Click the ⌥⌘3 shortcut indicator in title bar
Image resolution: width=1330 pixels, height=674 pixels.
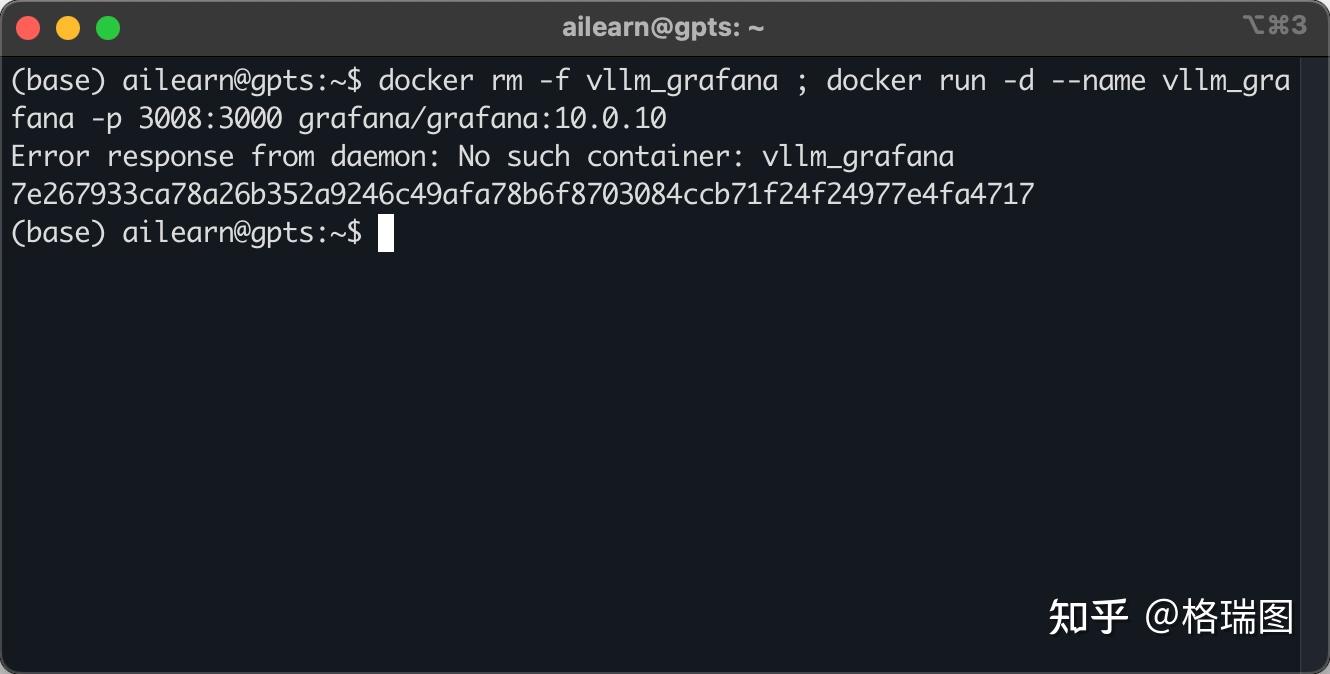click(1274, 26)
